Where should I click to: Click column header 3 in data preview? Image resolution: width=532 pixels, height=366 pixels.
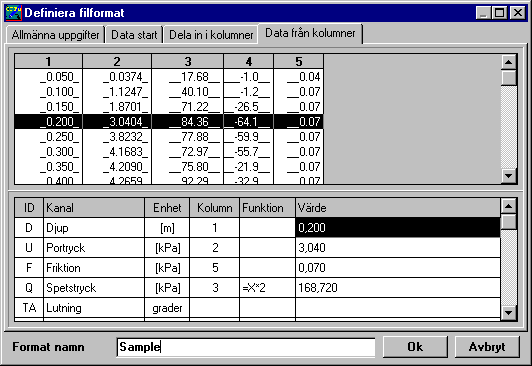188,61
